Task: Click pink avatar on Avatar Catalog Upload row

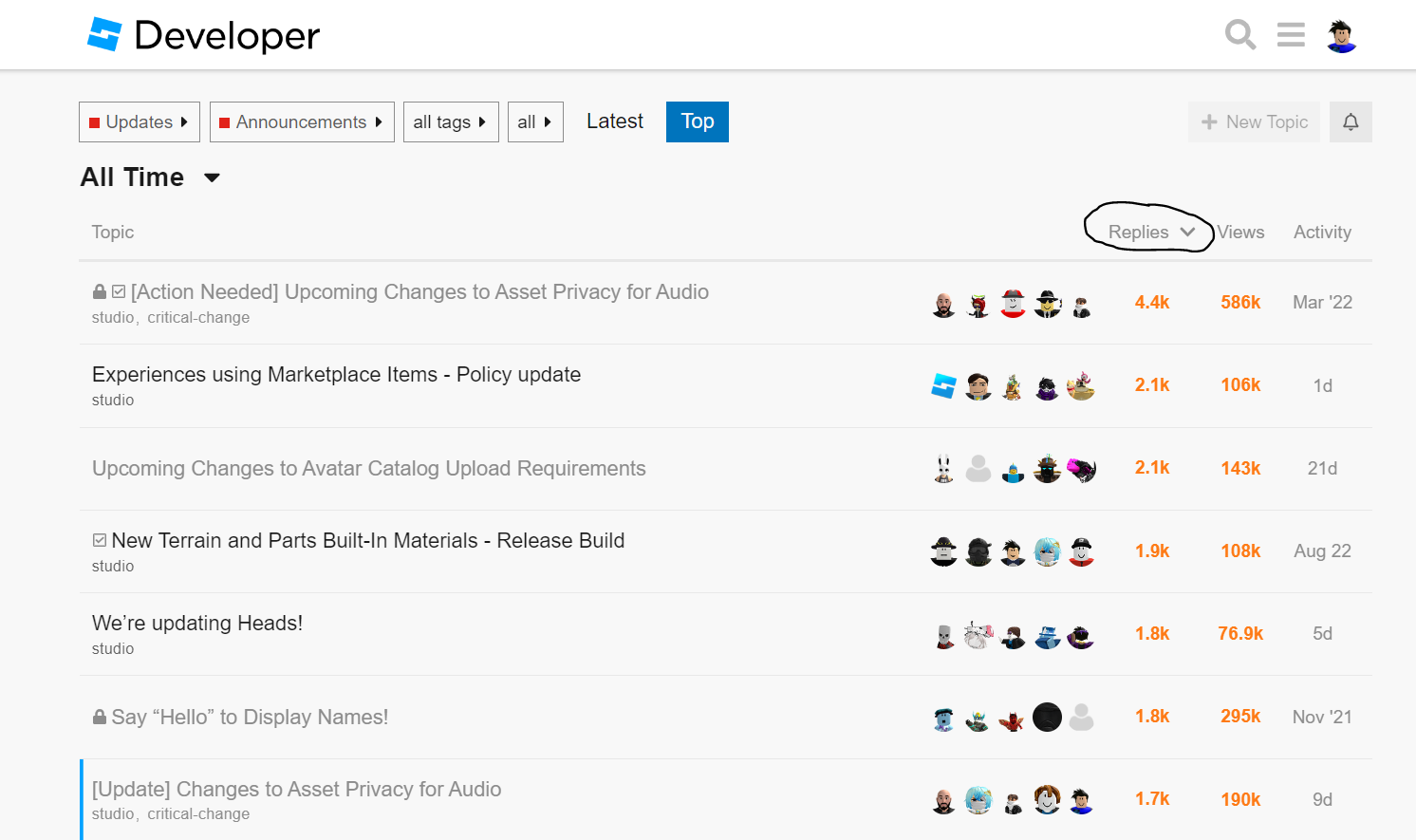Action: click(1081, 469)
